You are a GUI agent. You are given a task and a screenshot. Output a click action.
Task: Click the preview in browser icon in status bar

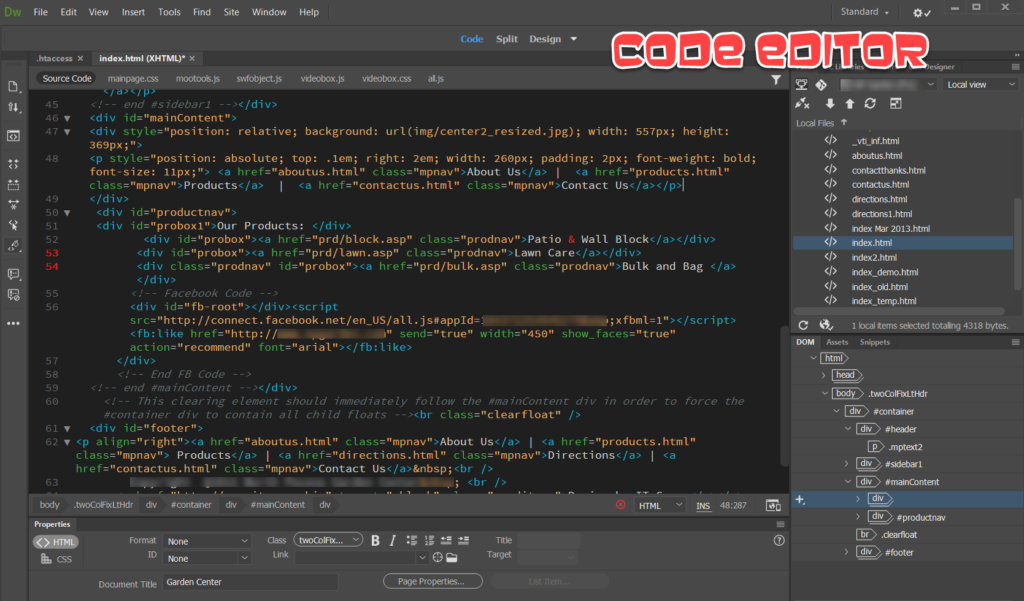click(773, 505)
